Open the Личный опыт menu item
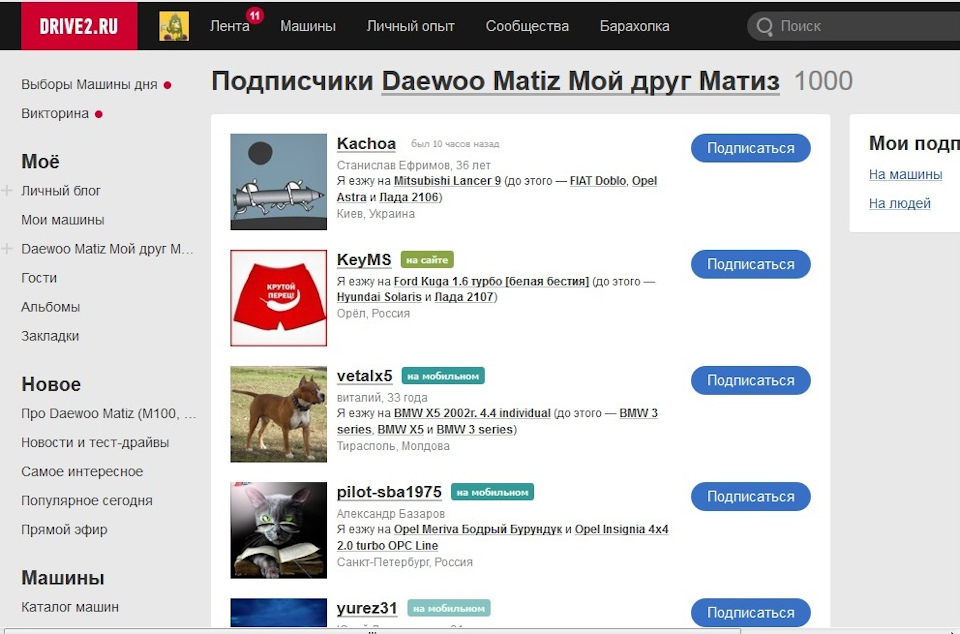This screenshot has width=960, height=634. (x=410, y=26)
